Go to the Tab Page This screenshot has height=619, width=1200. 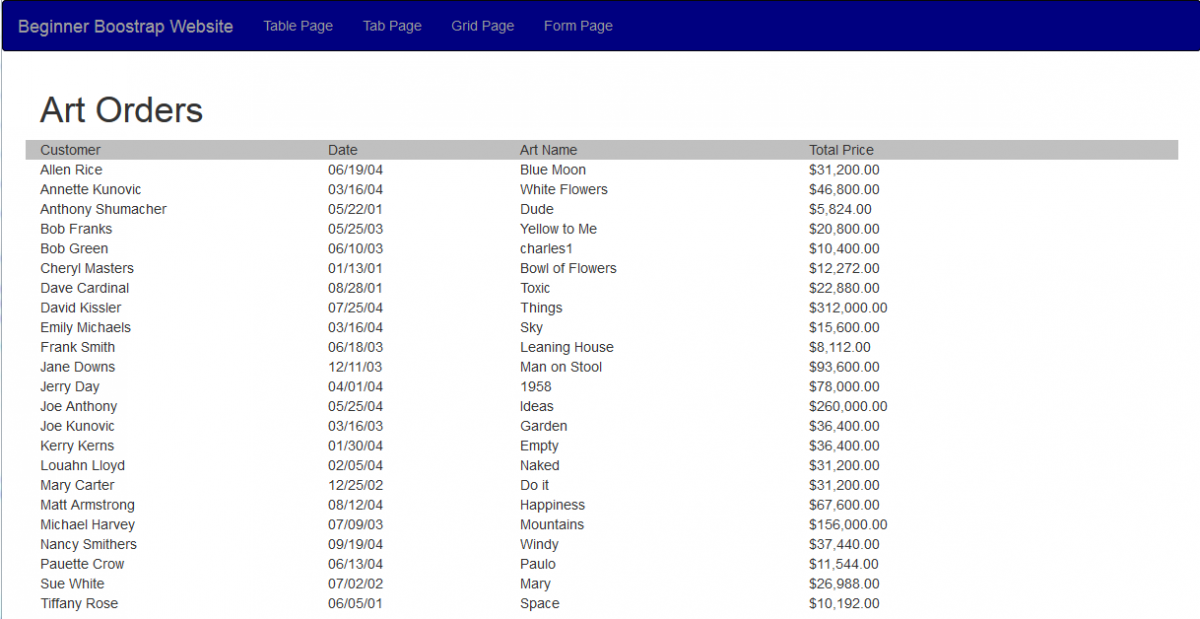coord(392,26)
